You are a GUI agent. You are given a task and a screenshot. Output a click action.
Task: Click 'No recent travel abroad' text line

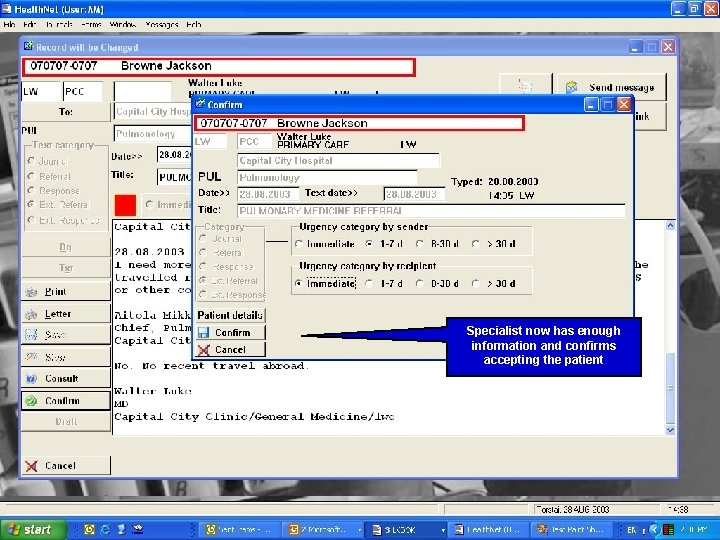[x=212, y=366]
